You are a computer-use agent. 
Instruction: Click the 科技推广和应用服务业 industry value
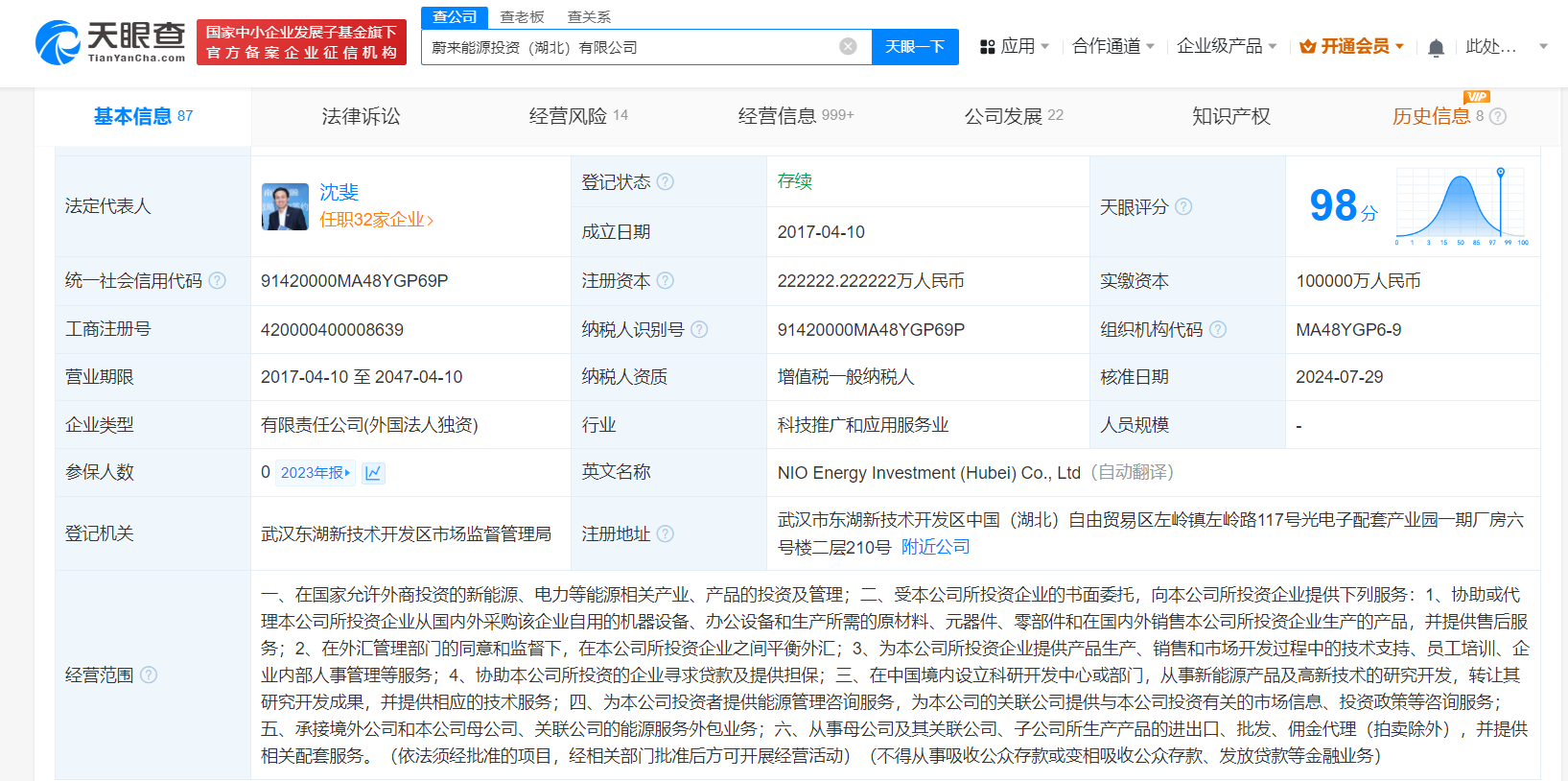(x=863, y=425)
